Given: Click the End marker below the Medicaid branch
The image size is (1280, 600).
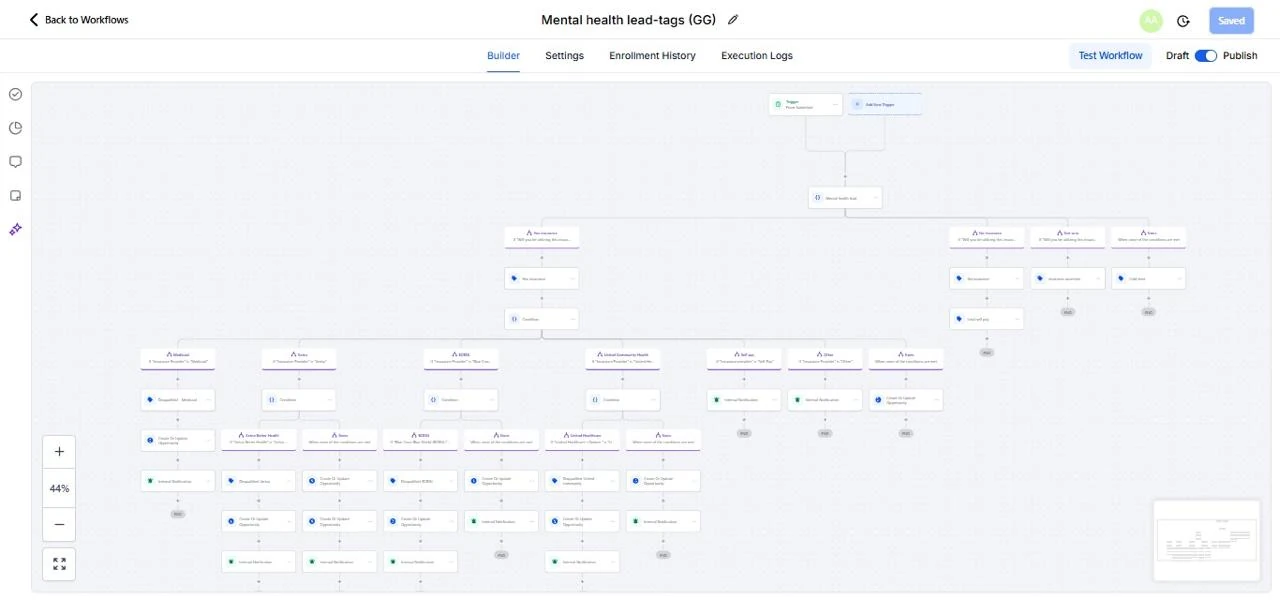Looking at the screenshot, I should click(178, 514).
